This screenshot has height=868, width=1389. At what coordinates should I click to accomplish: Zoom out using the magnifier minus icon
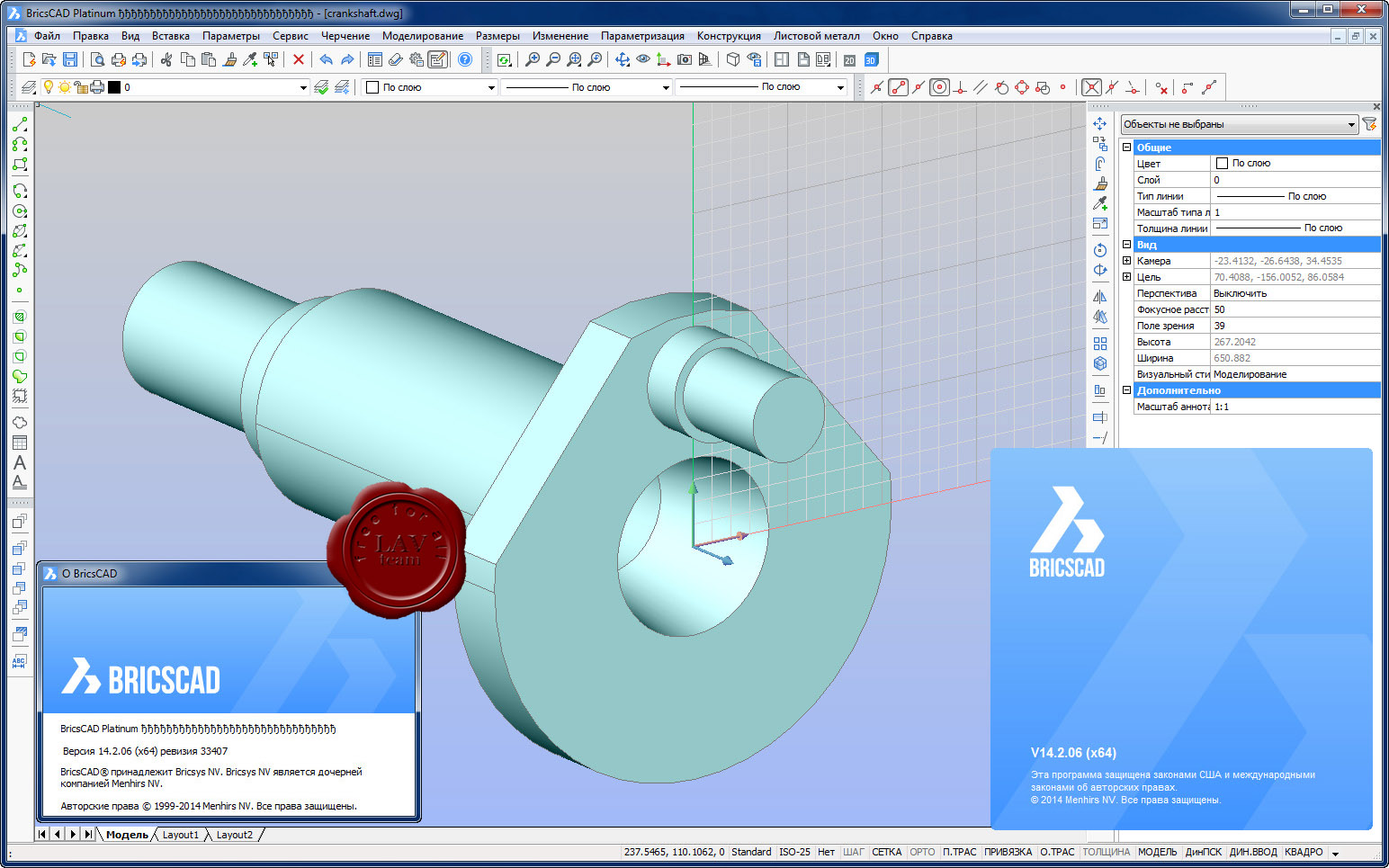click(x=553, y=59)
